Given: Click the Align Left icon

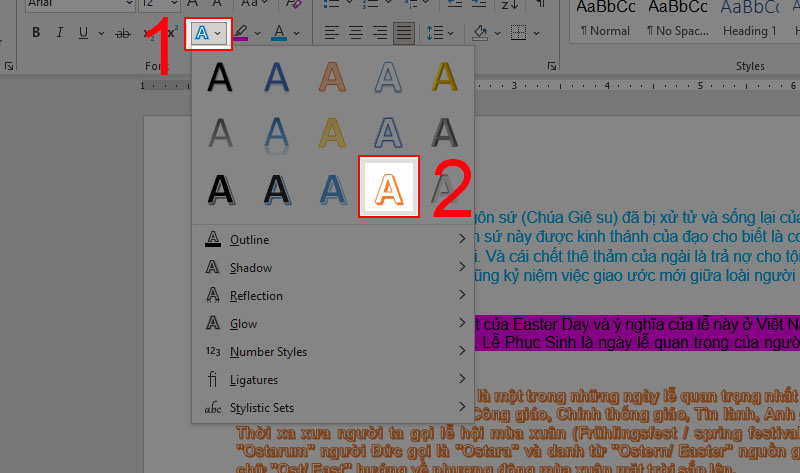Looking at the screenshot, I should pyautogui.click(x=332, y=33).
